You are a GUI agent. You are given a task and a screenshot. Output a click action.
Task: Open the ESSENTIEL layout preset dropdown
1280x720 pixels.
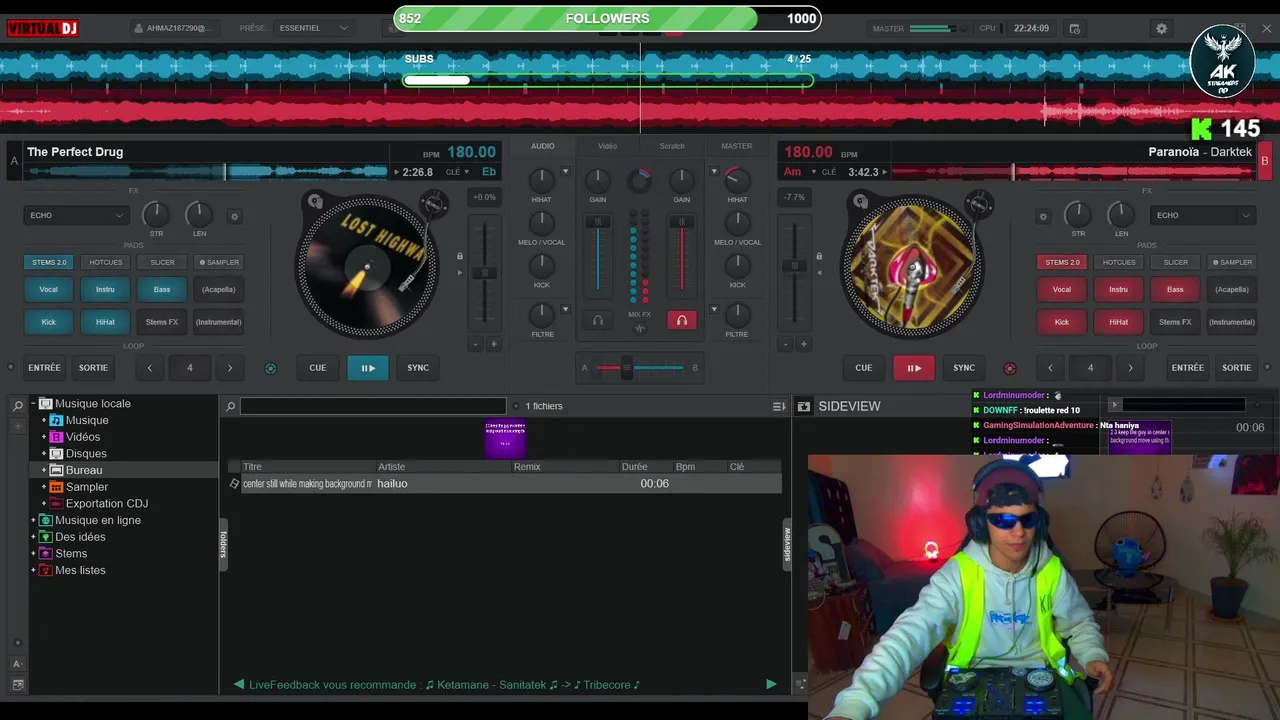click(313, 28)
